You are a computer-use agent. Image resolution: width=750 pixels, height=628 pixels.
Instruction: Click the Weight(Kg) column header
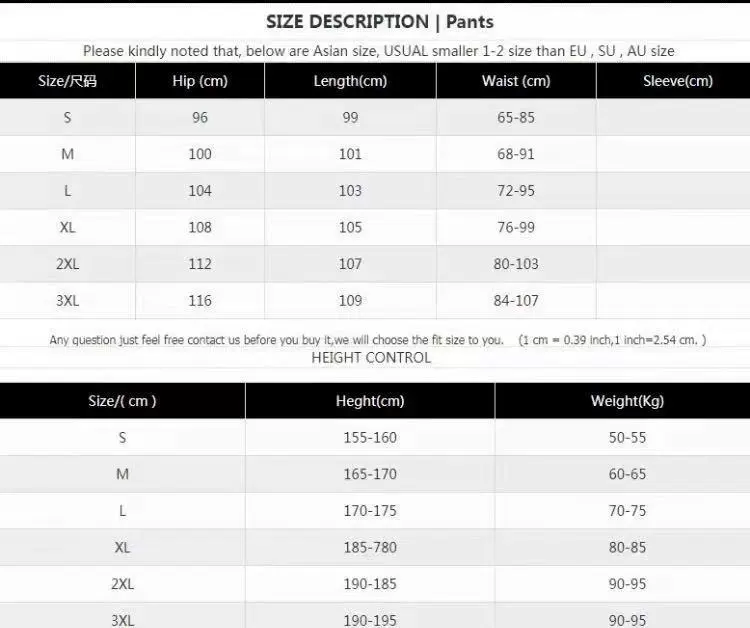point(627,401)
